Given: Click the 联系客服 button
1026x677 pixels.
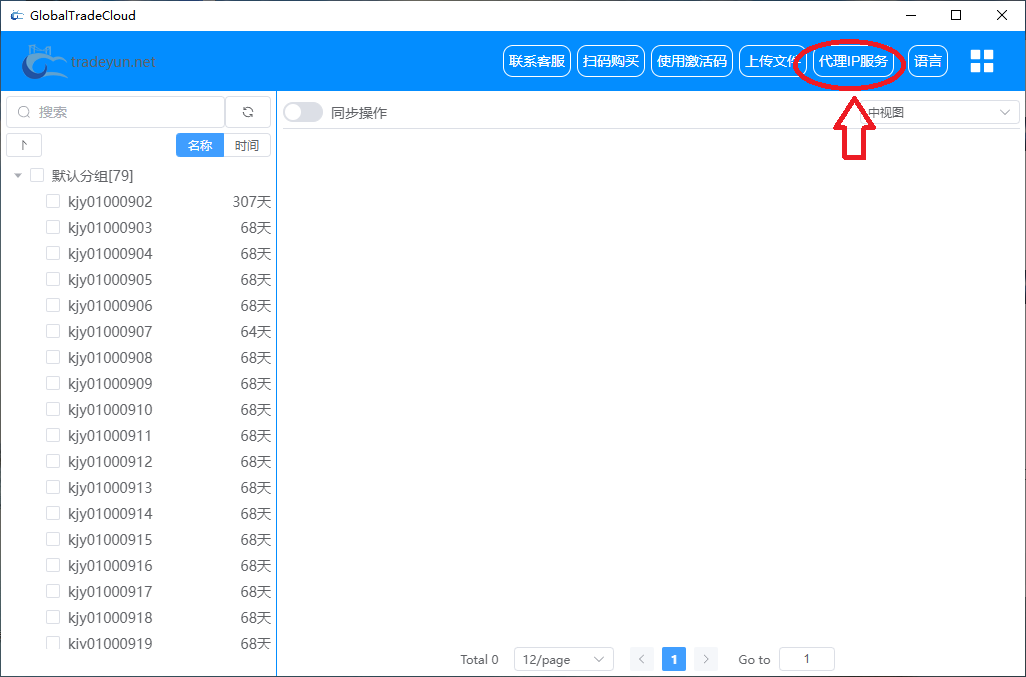Looking at the screenshot, I should 537,61.
